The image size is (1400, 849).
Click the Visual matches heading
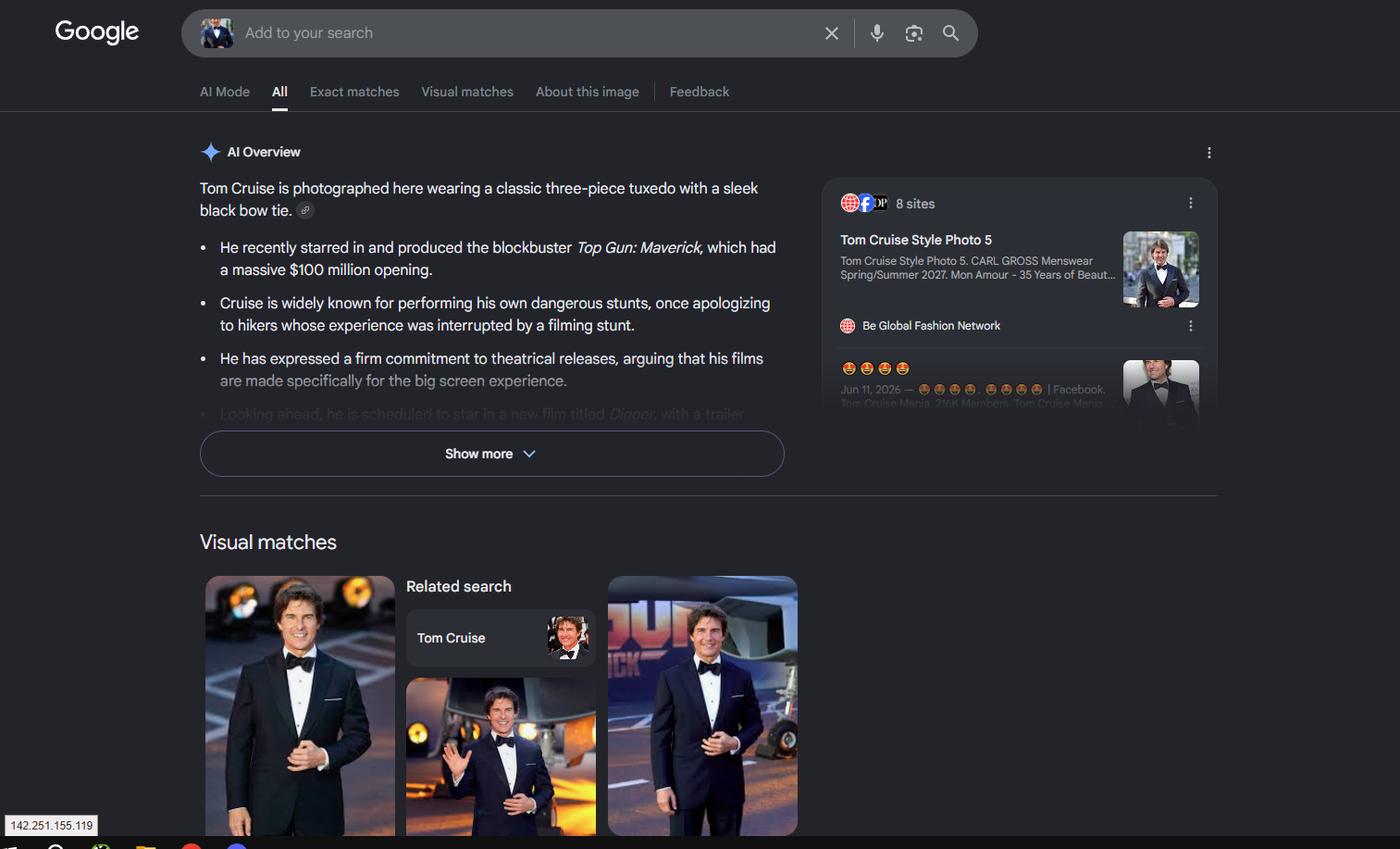click(x=268, y=543)
